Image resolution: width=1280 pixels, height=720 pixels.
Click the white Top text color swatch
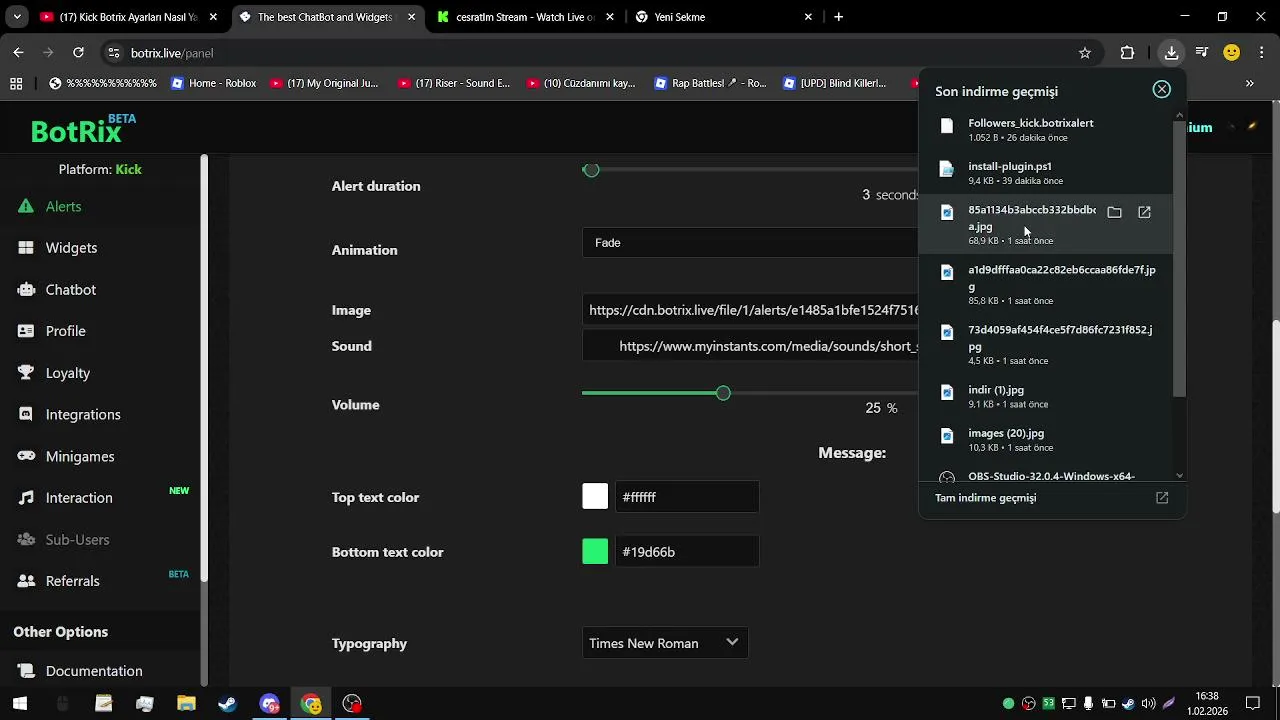pyautogui.click(x=595, y=497)
